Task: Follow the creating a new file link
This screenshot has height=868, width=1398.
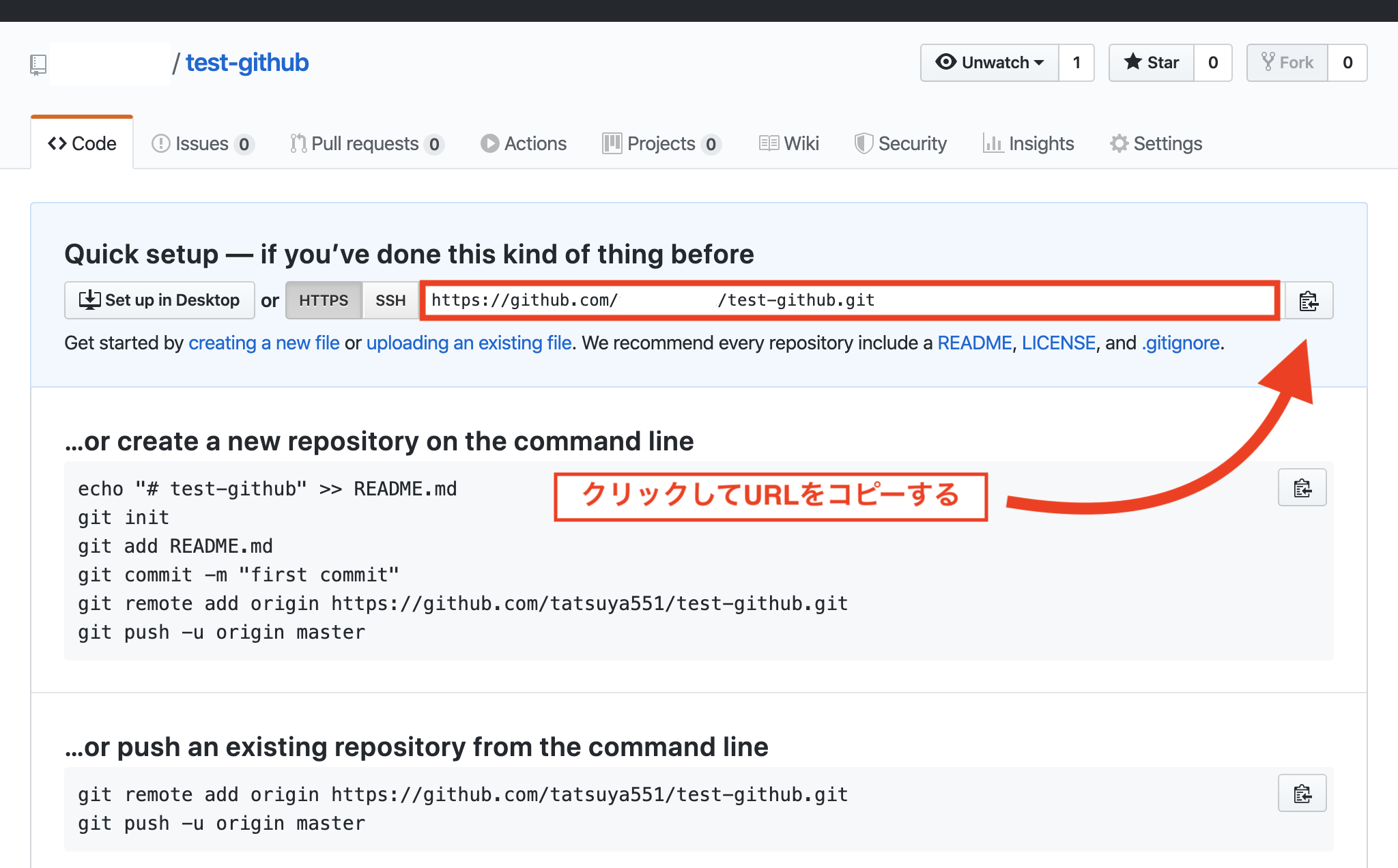Action: pyautogui.click(x=263, y=343)
